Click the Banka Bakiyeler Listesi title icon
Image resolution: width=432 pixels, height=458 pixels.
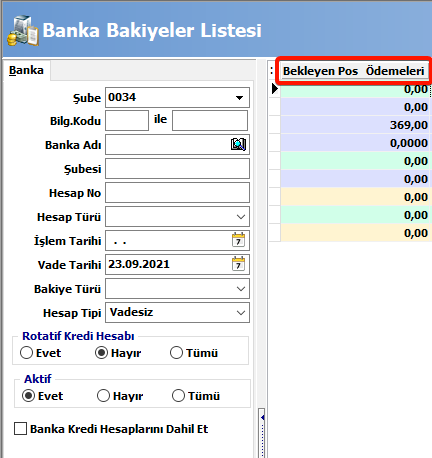[23, 31]
